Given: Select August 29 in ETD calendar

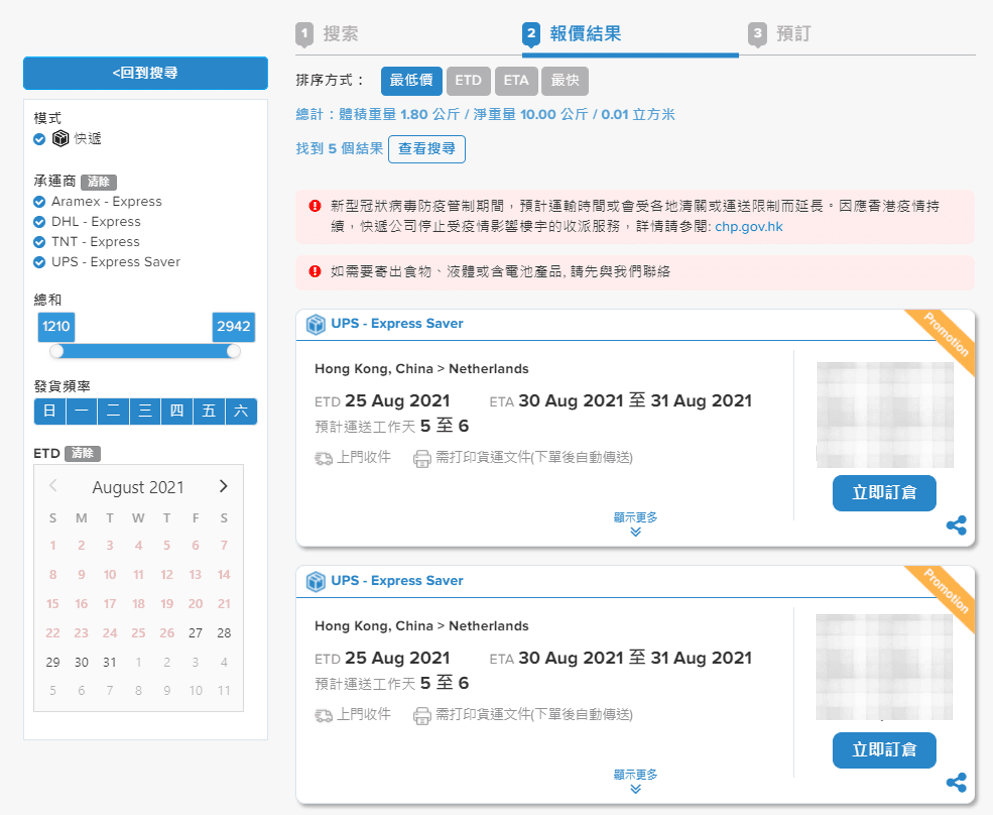Looking at the screenshot, I should pos(53,662).
